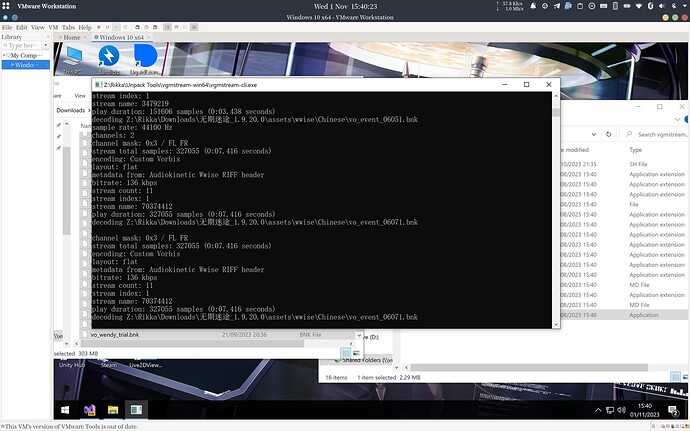Switch to large icons view in vgmstream Explorer
This screenshot has height=431, width=690.
(685, 377)
